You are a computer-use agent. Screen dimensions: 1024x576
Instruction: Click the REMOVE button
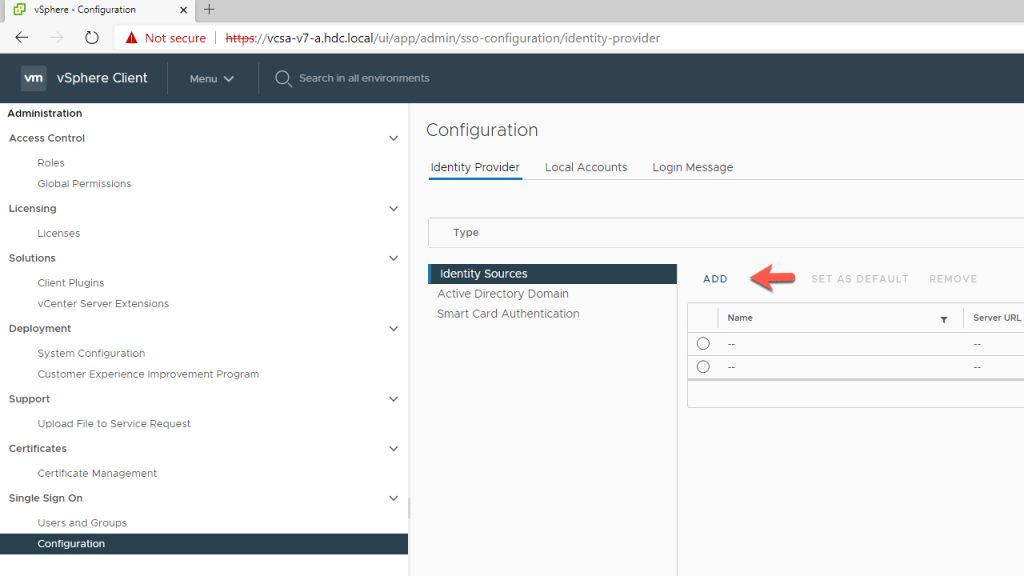(953, 279)
